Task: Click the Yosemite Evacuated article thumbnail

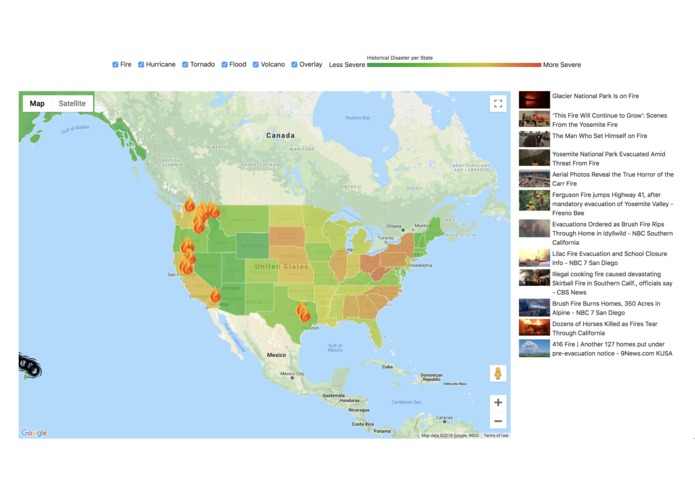Action: coord(534,158)
